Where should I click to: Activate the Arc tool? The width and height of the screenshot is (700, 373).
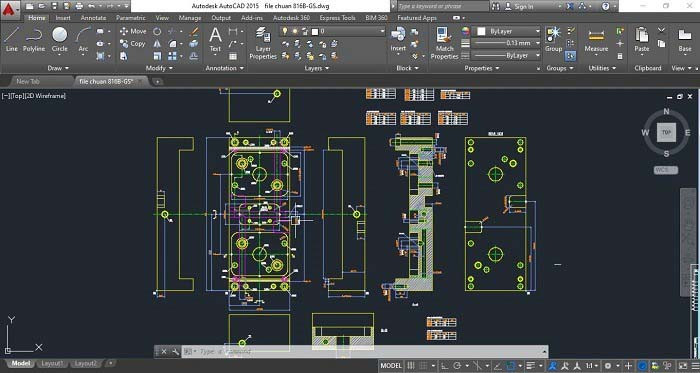tap(83, 39)
